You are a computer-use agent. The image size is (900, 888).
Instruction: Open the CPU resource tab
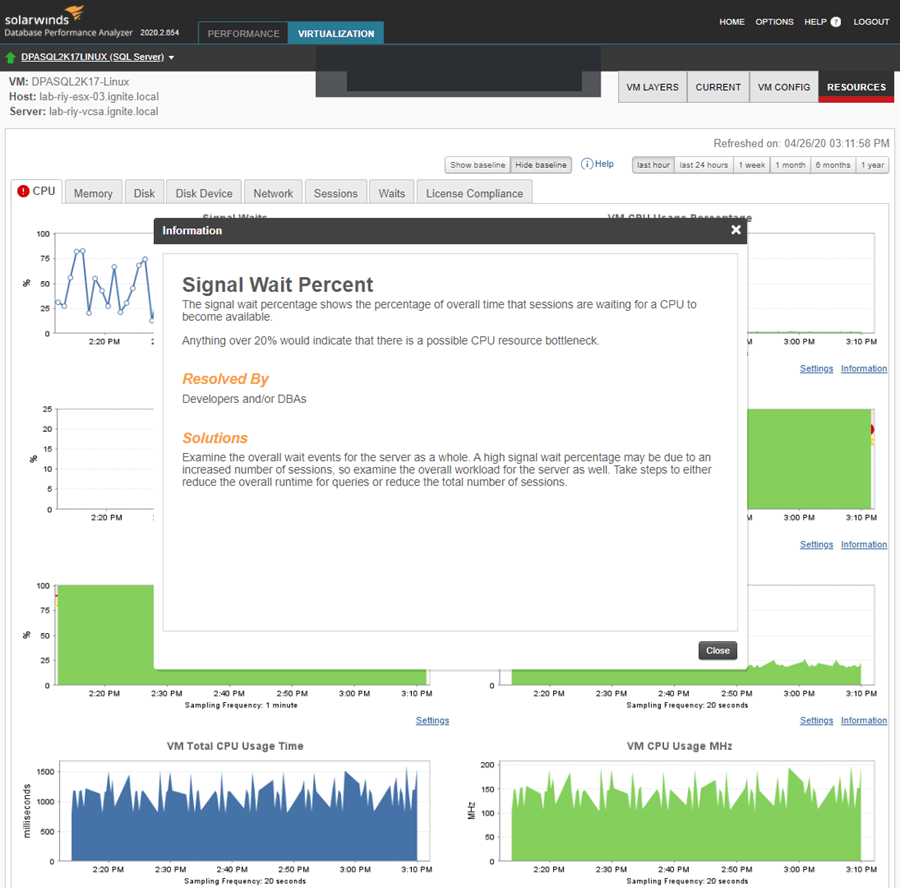tap(37, 191)
